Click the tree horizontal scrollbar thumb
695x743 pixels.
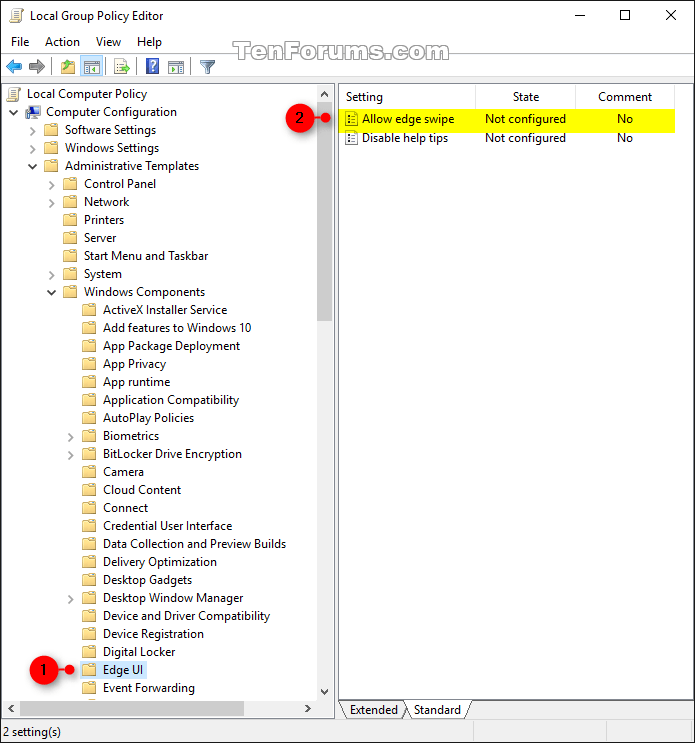click(x=132, y=708)
